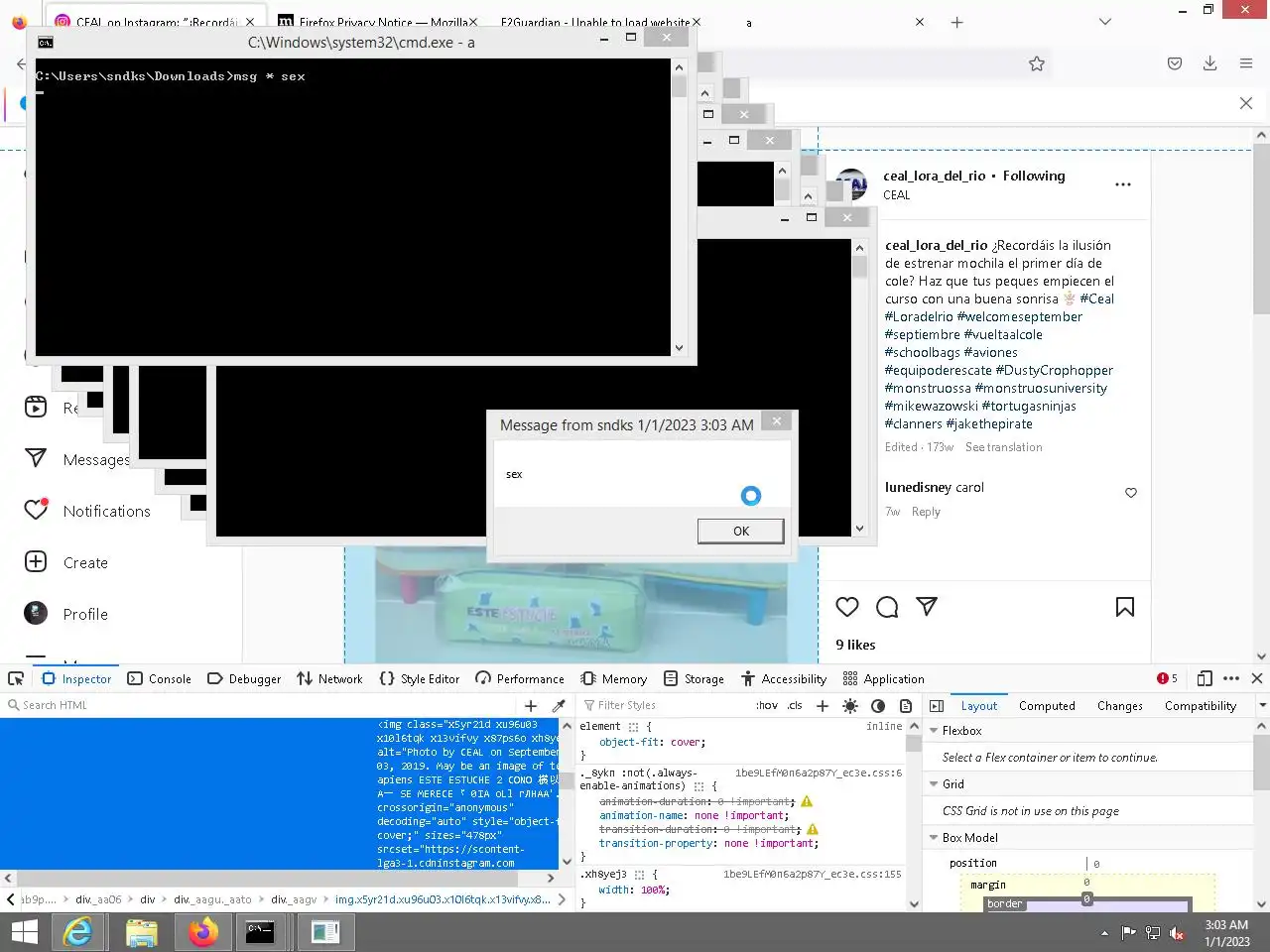Viewport: 1270px width, 952px height.
Task: Select the Changes sidebar tab
Action: click(1120, 706)
